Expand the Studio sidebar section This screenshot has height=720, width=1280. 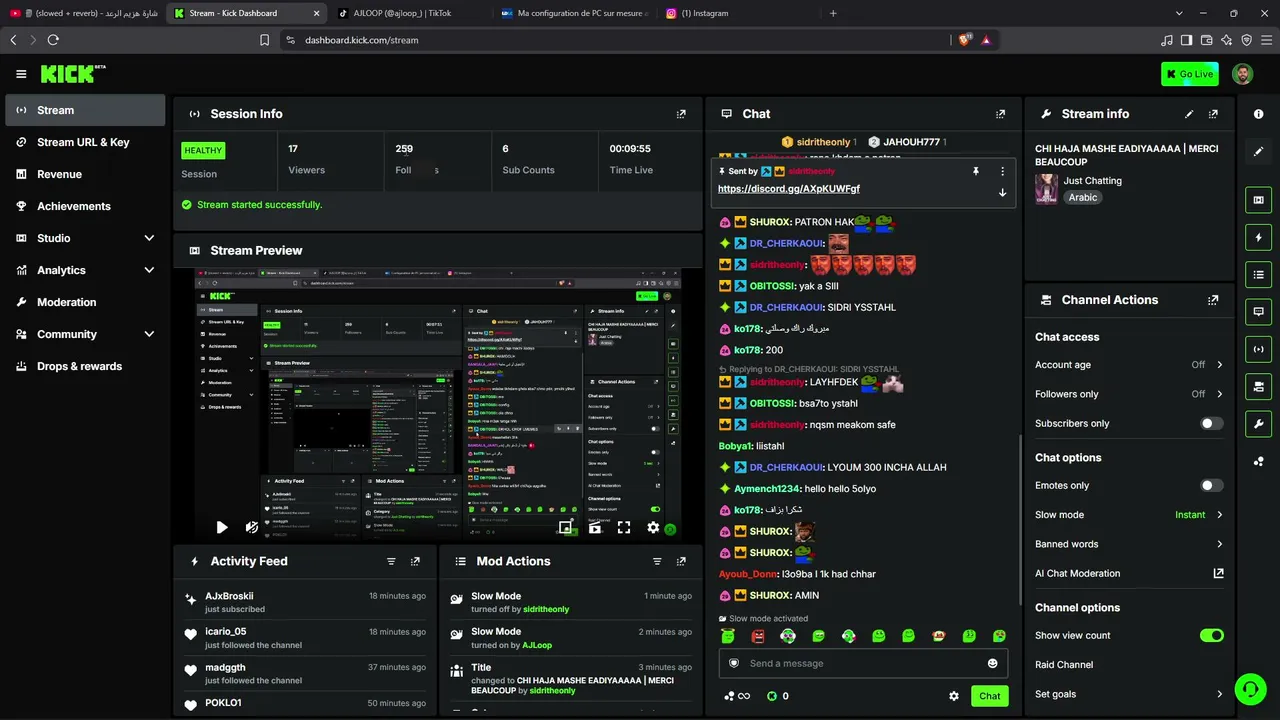coord(149,238)
